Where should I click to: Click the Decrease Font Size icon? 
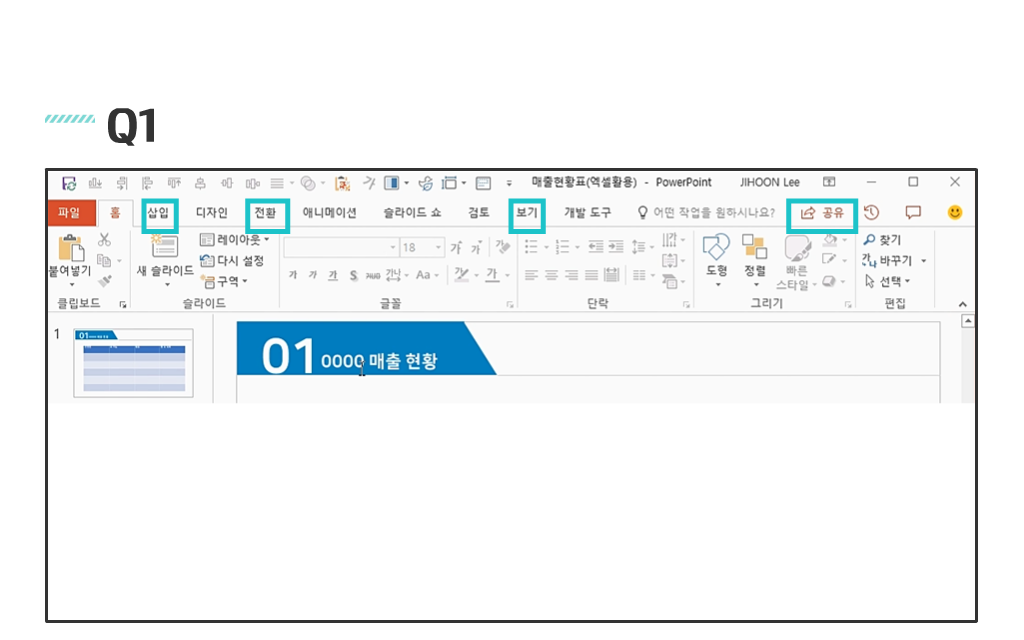476,248
